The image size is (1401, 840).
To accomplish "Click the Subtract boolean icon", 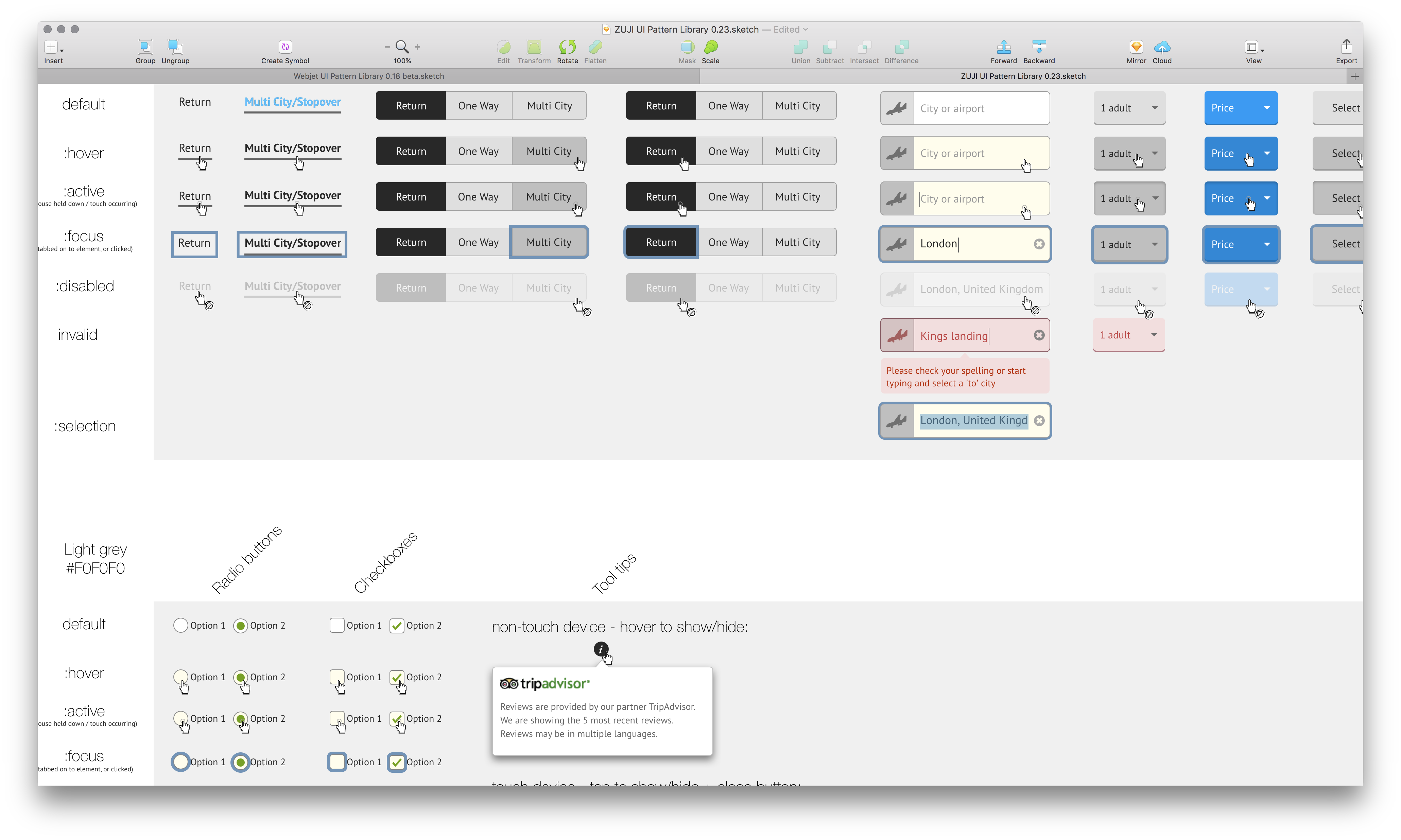I will [x=830, y=47].
